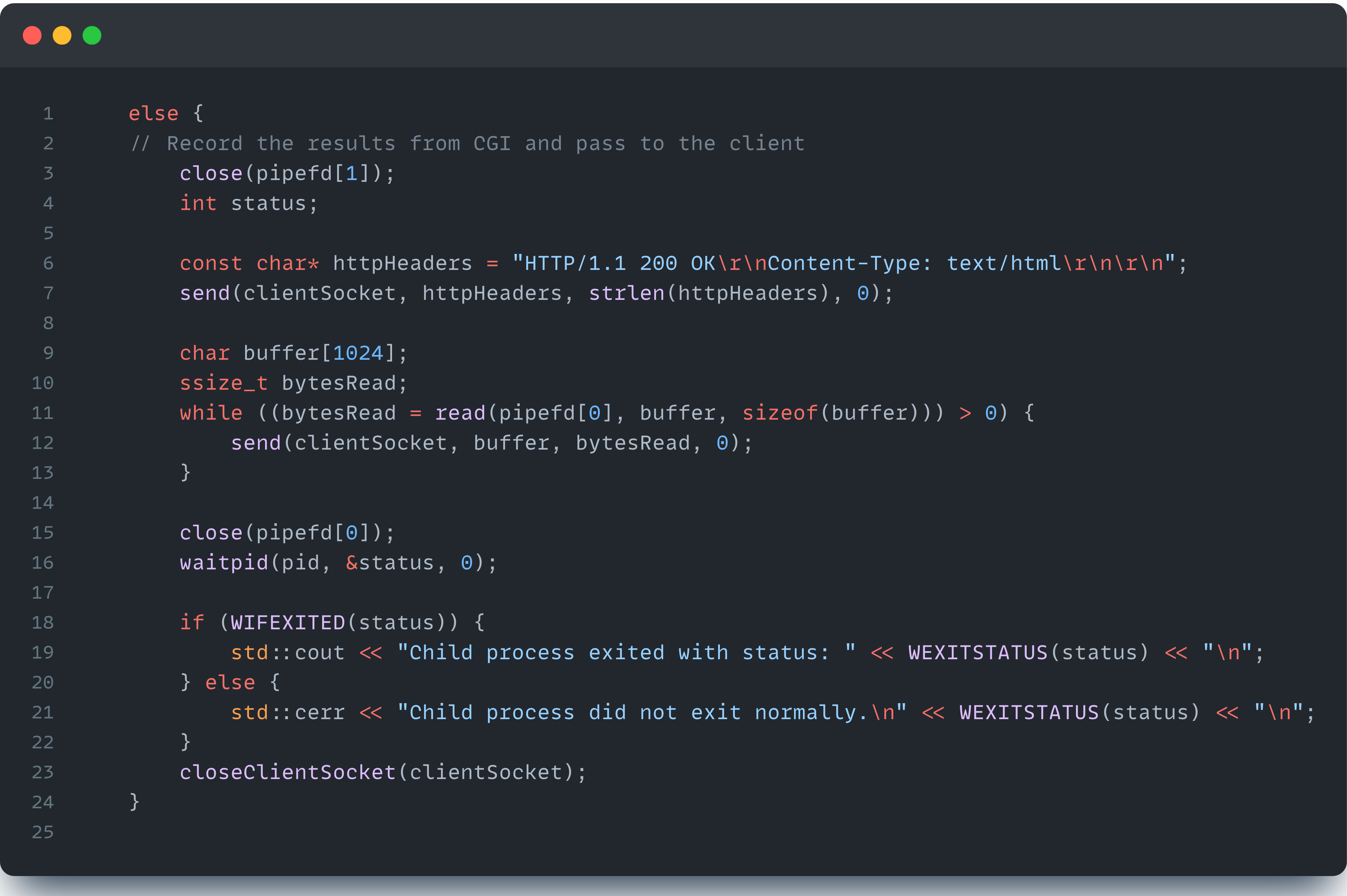Click the closeClientSocket function call
1347x896 pixels.
(288, 773)
